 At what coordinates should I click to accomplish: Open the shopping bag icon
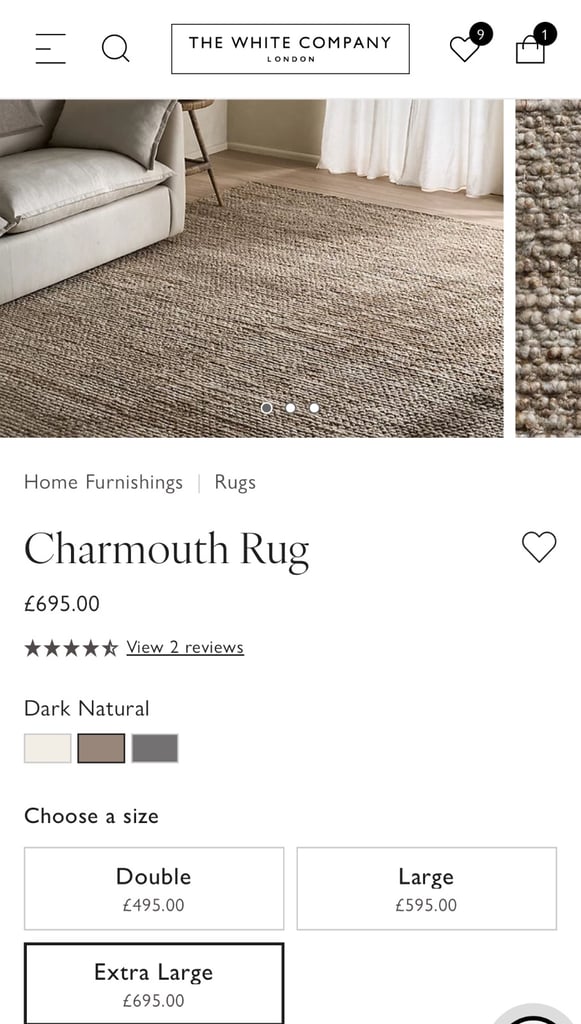point(535,44)
